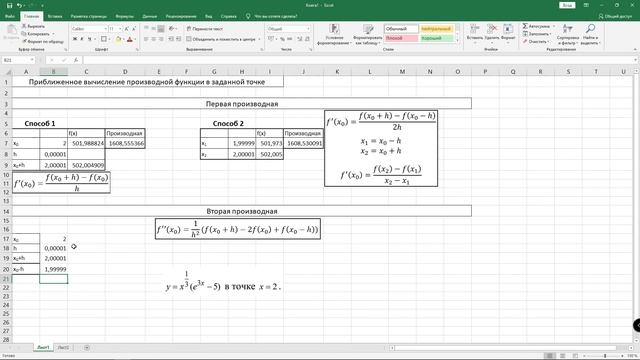Viewport: 640px width, 360px height.
Task: Open Find & Select menu
Action: [x=590, y=34]
